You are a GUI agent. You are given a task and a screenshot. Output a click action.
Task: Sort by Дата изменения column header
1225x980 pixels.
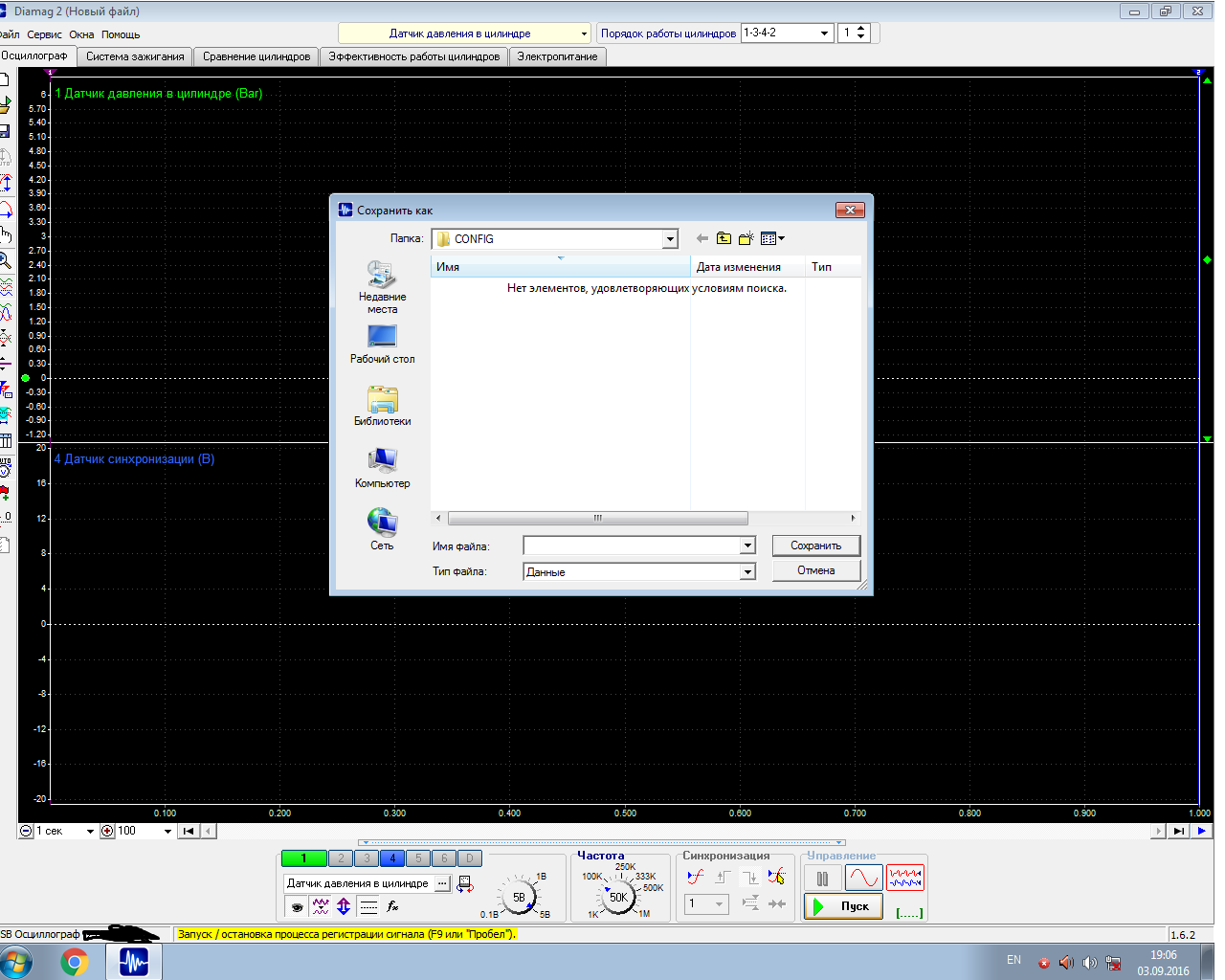pos(747,267)
